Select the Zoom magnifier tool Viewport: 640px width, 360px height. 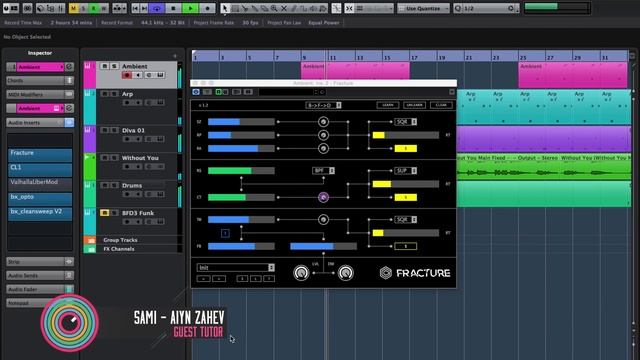(274, 8)
